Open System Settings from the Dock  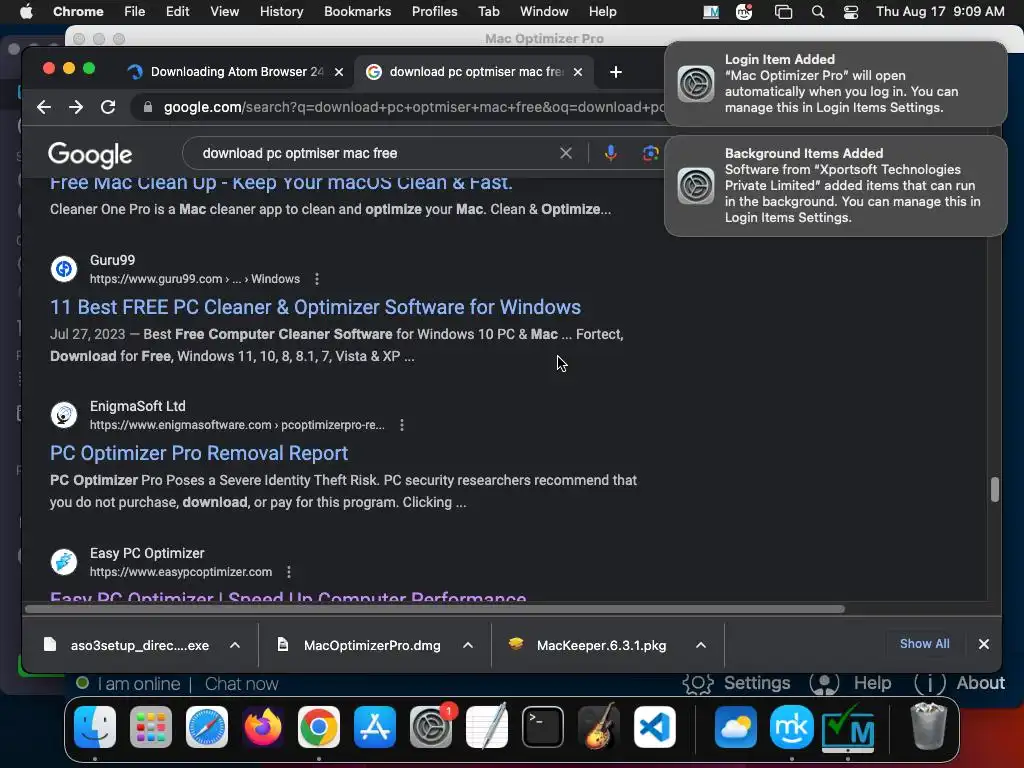(431, 727)
